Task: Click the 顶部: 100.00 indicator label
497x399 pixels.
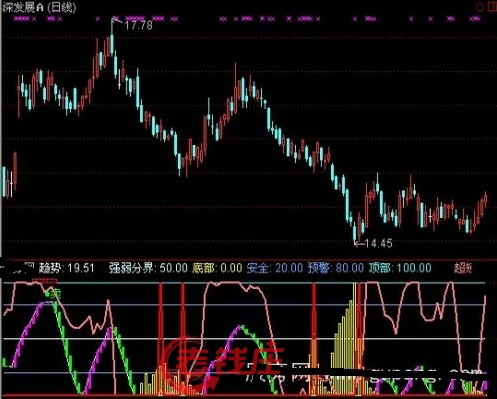Action: point(400,268)
